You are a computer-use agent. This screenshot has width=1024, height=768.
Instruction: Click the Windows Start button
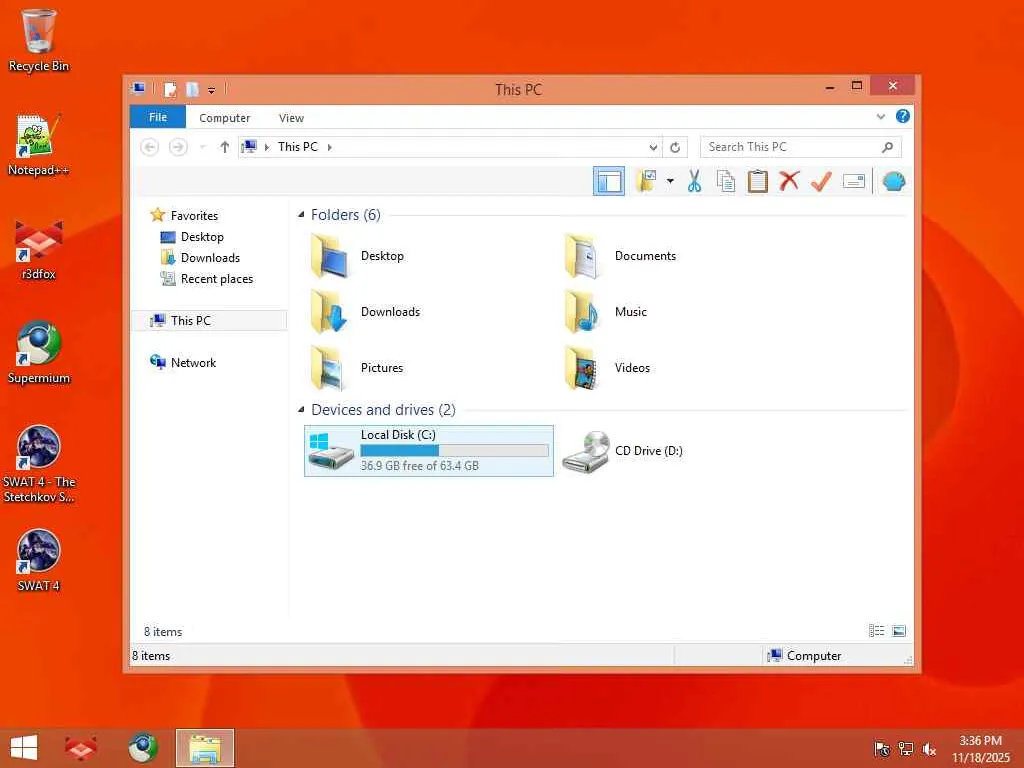tap(24, 748)
